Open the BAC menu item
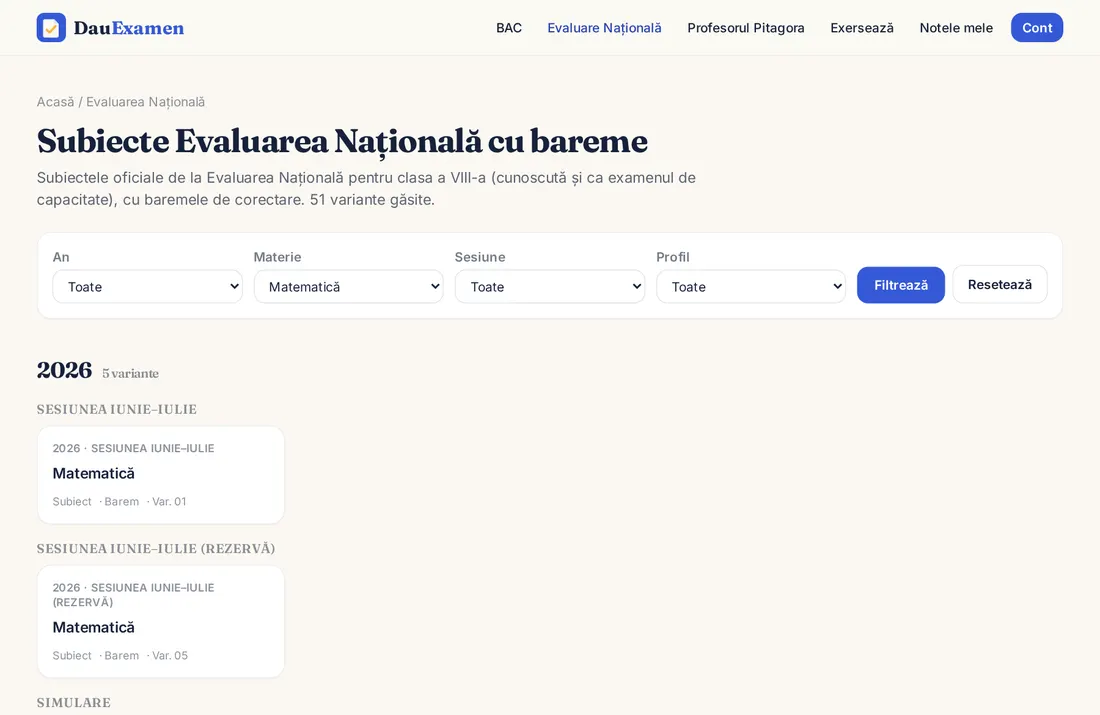 (x=509, y=28)
